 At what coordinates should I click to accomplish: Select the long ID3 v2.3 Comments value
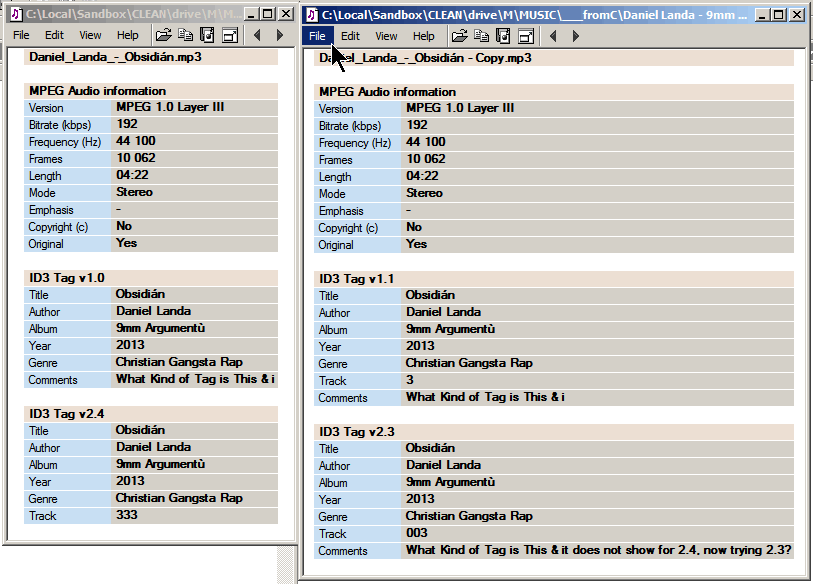tap(598, 550)
